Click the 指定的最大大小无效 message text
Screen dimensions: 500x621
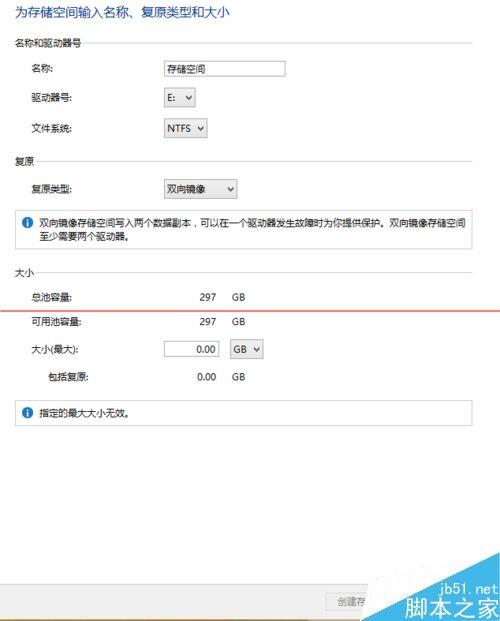[x=84, y=413]
